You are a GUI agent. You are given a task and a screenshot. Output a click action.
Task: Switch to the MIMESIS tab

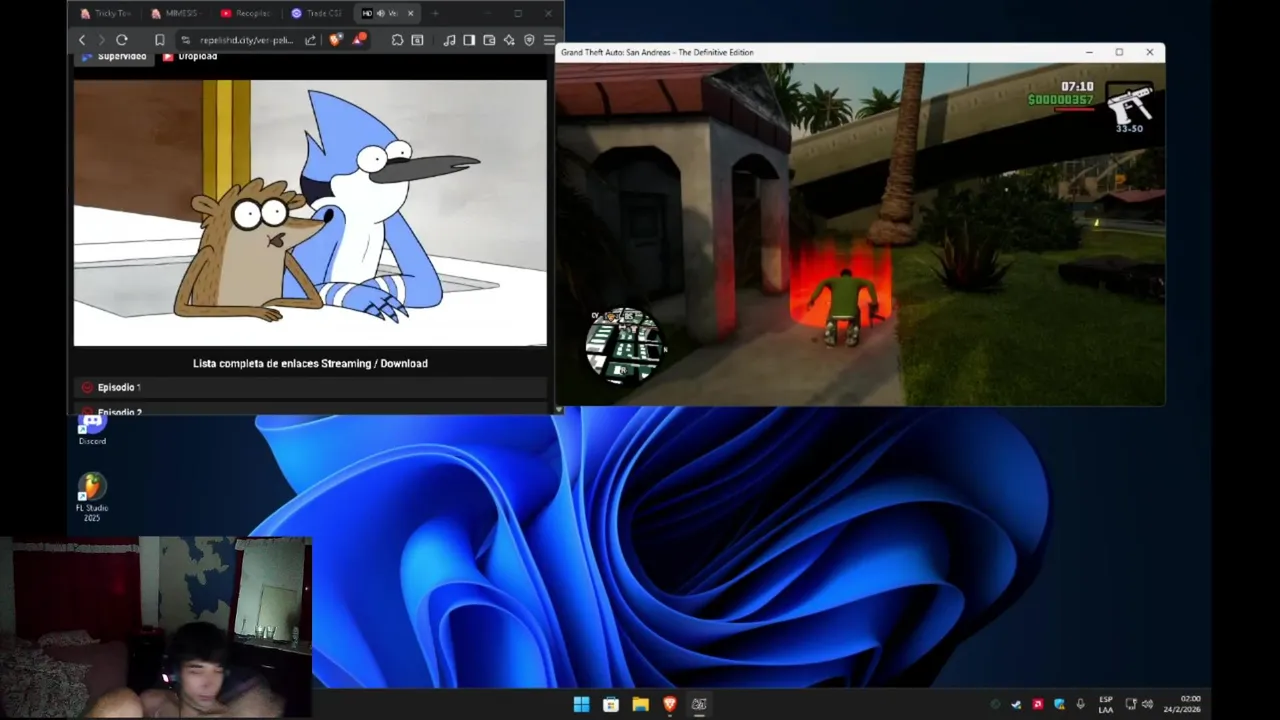click(175, 13)
